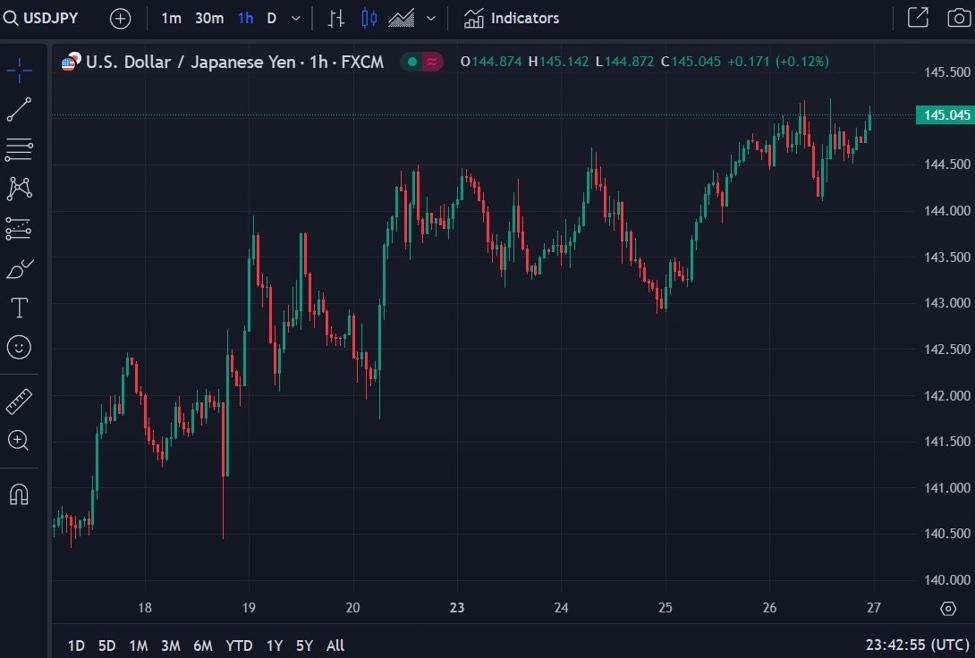The width and height of the screenshot is (975, 658).
Task: Select the crosshair cursor tool
Action: click(x=19, y=70)
